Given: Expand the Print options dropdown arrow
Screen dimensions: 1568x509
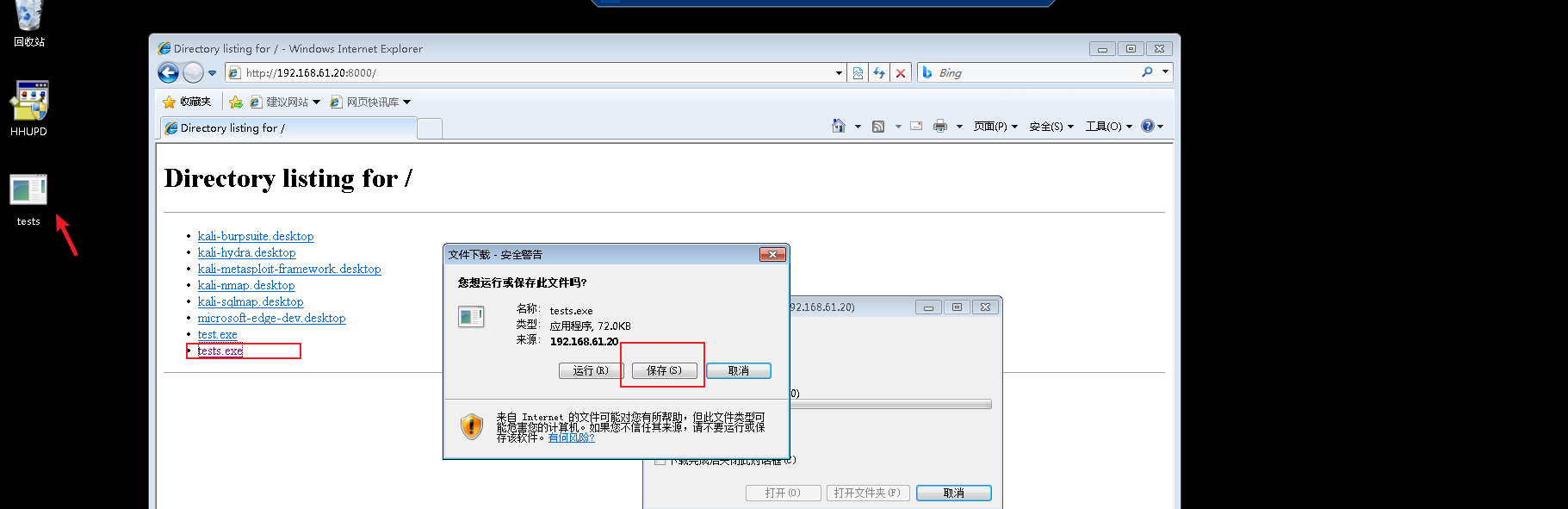Looking at the screenshot, I should point(959,127).
